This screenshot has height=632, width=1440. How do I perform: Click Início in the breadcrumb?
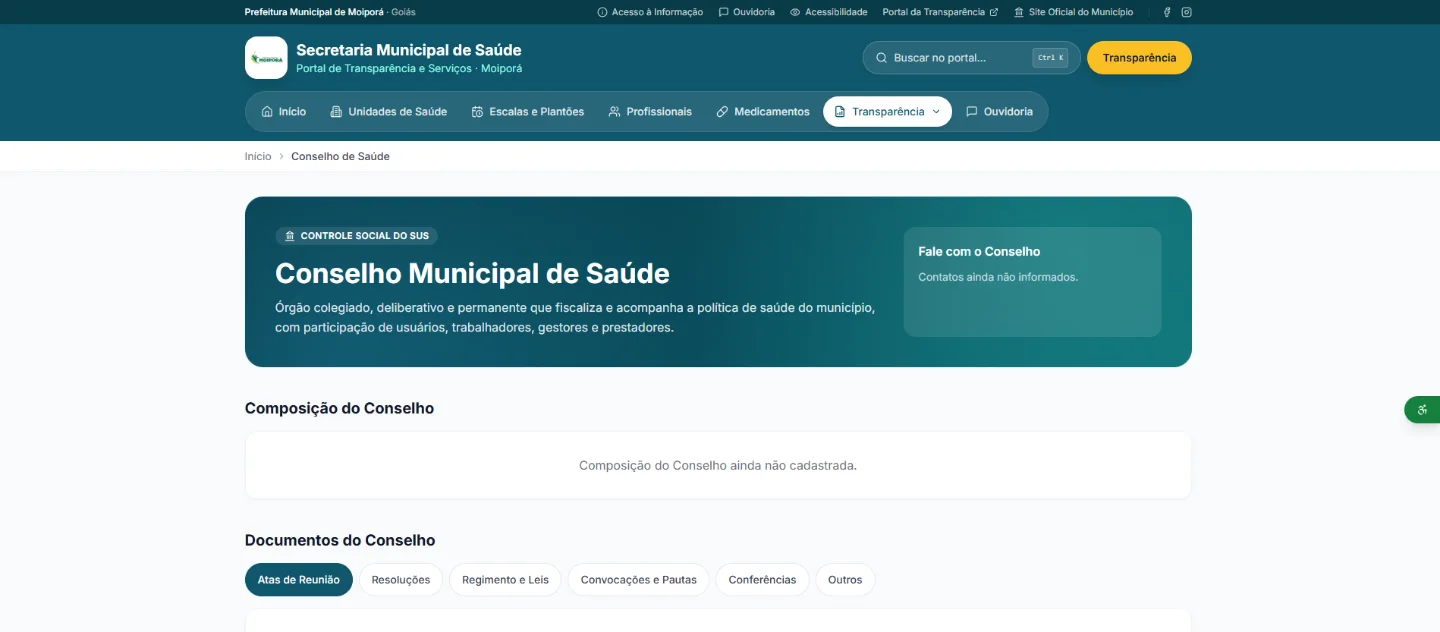(x=258, y=157)
